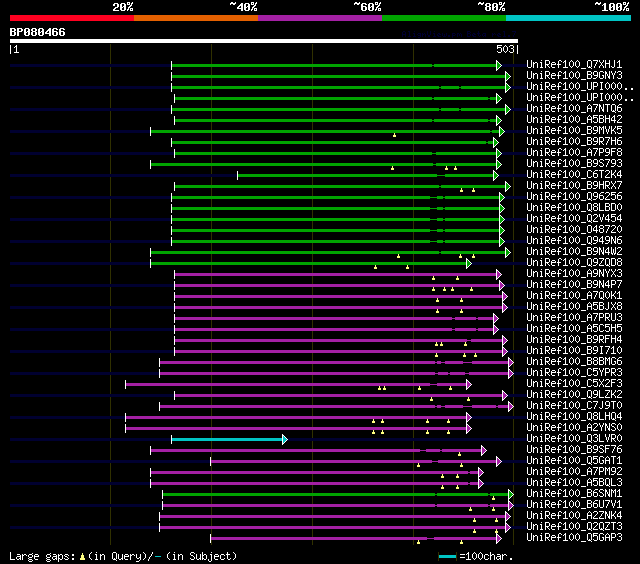Select the UniRef100_C6T2K4 label
Screen dimensions: 640x564
[574, 175]
